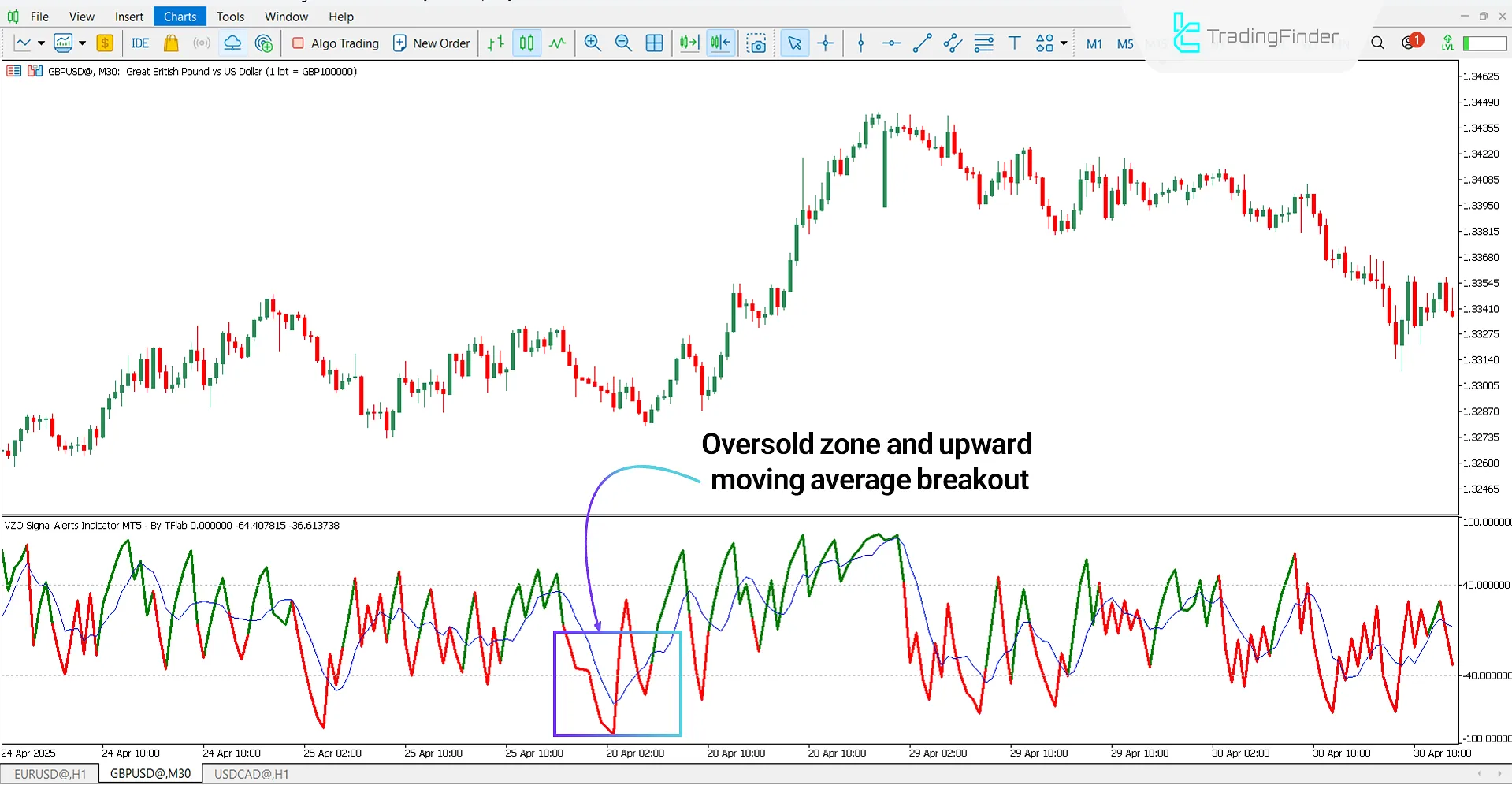Select the Crosshair tool
This screenshot has width=1512, height=785.
(825, 43)
